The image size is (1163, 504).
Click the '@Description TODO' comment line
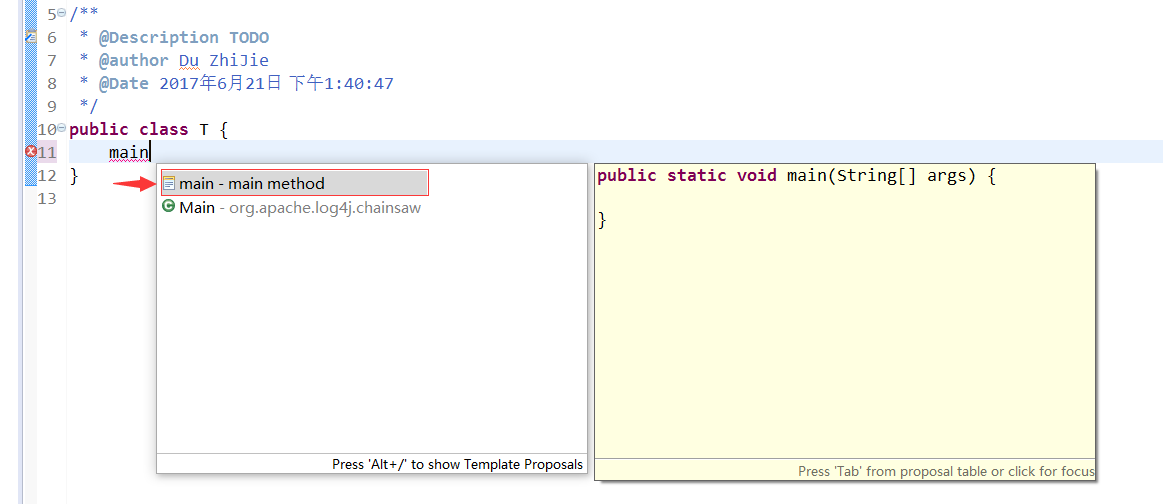pyautogui.click(x=175, y=37)
